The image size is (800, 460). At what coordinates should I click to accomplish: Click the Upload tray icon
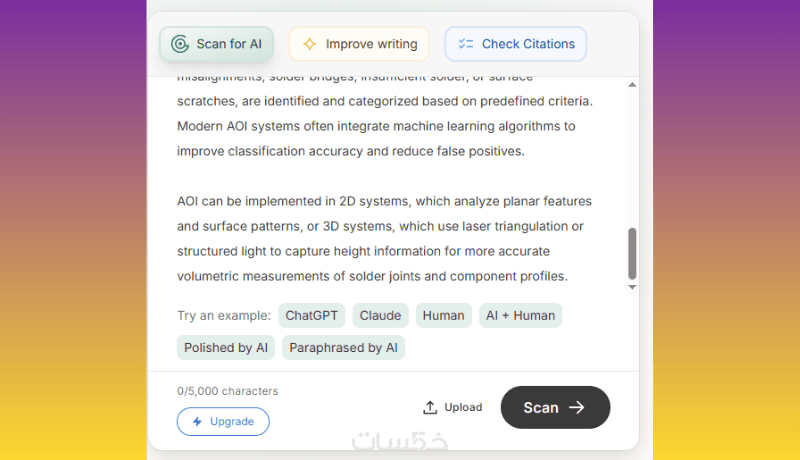click(430, 407)
